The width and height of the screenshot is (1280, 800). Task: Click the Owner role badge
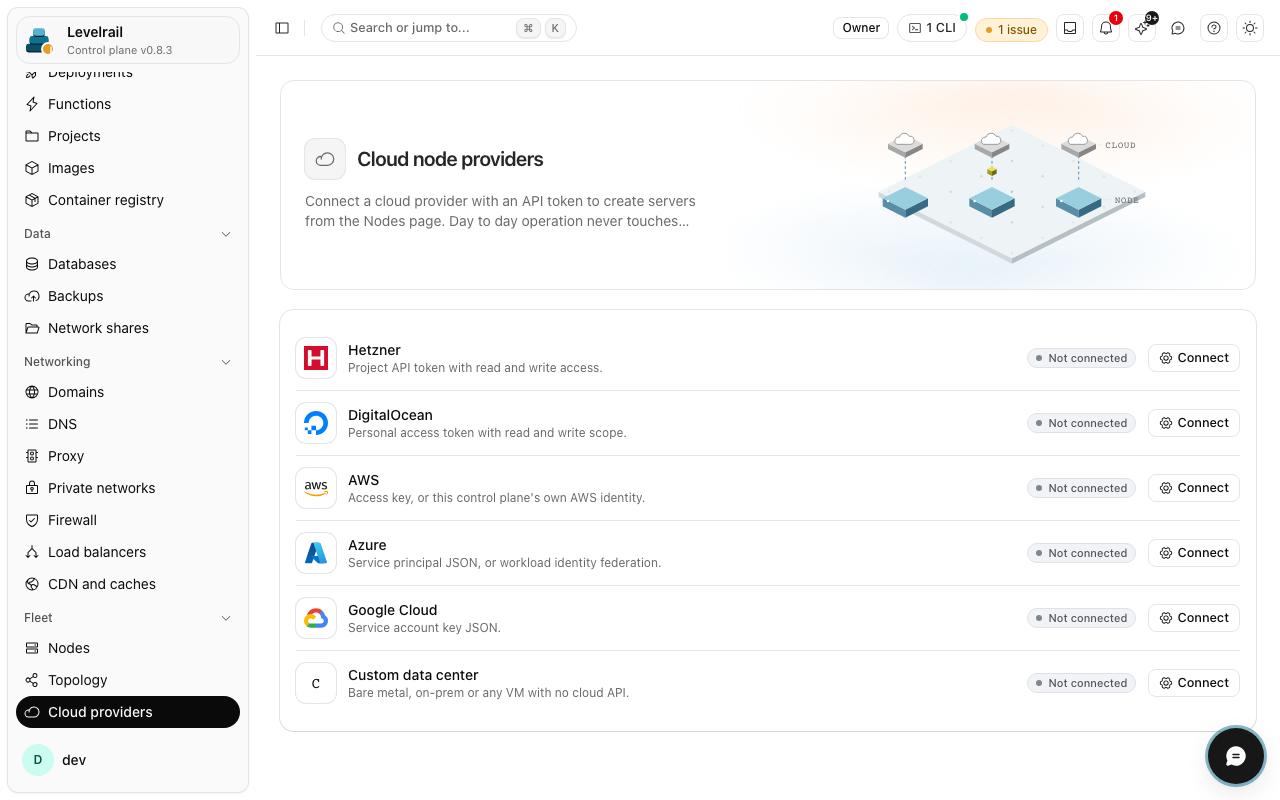tap(861, 28)
